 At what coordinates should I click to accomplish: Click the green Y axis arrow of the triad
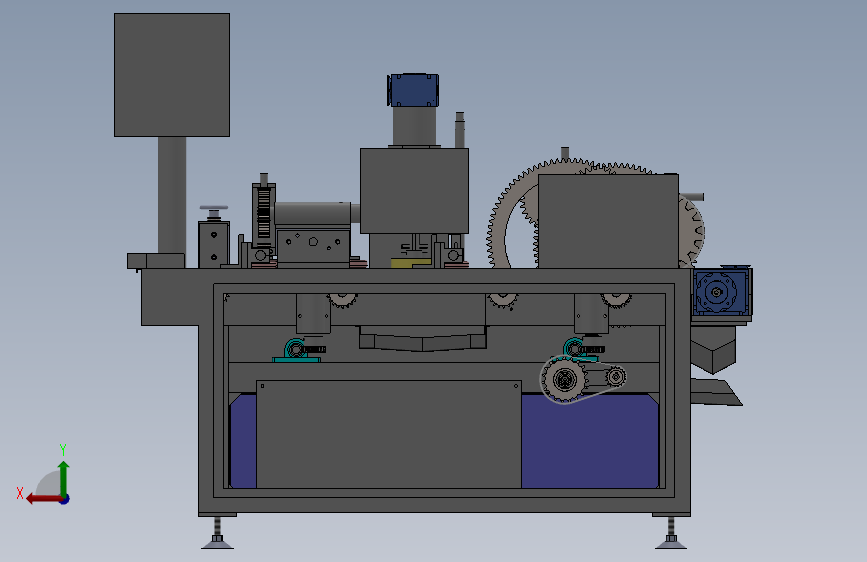pos(64,477)
